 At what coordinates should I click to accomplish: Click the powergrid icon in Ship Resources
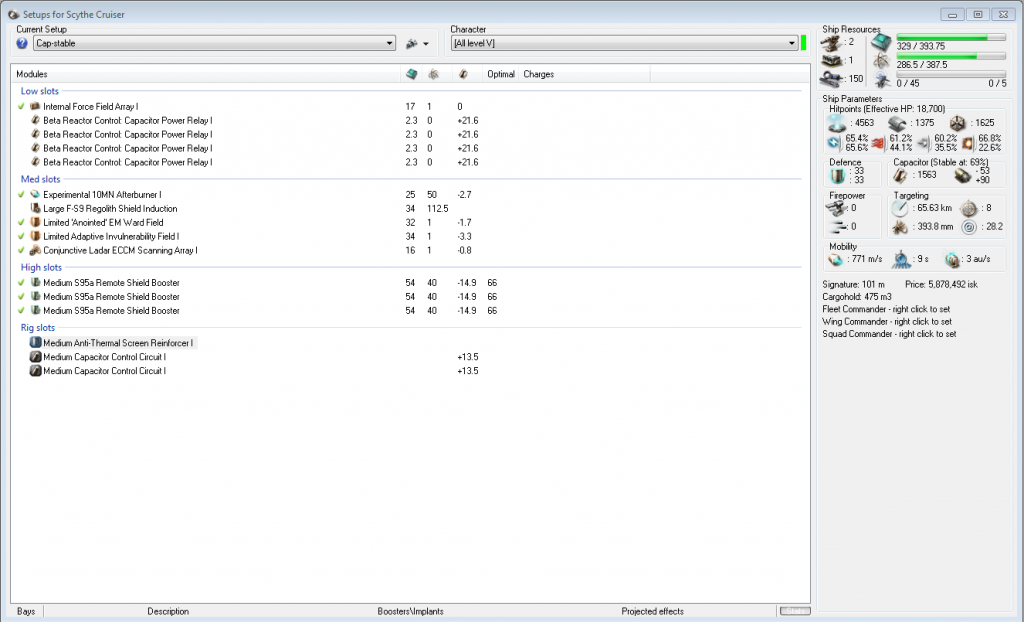click(x=882, y=62)
